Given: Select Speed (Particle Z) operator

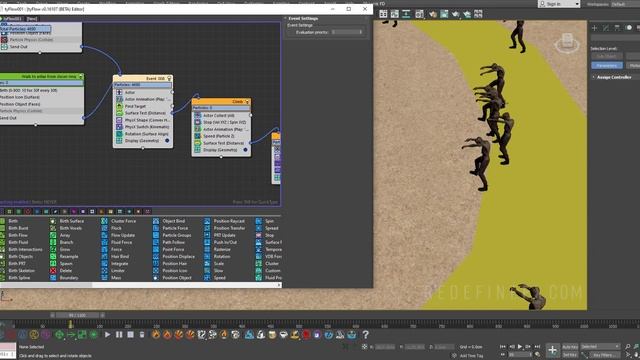Looking at the screenshot, I should coord(221,136).
